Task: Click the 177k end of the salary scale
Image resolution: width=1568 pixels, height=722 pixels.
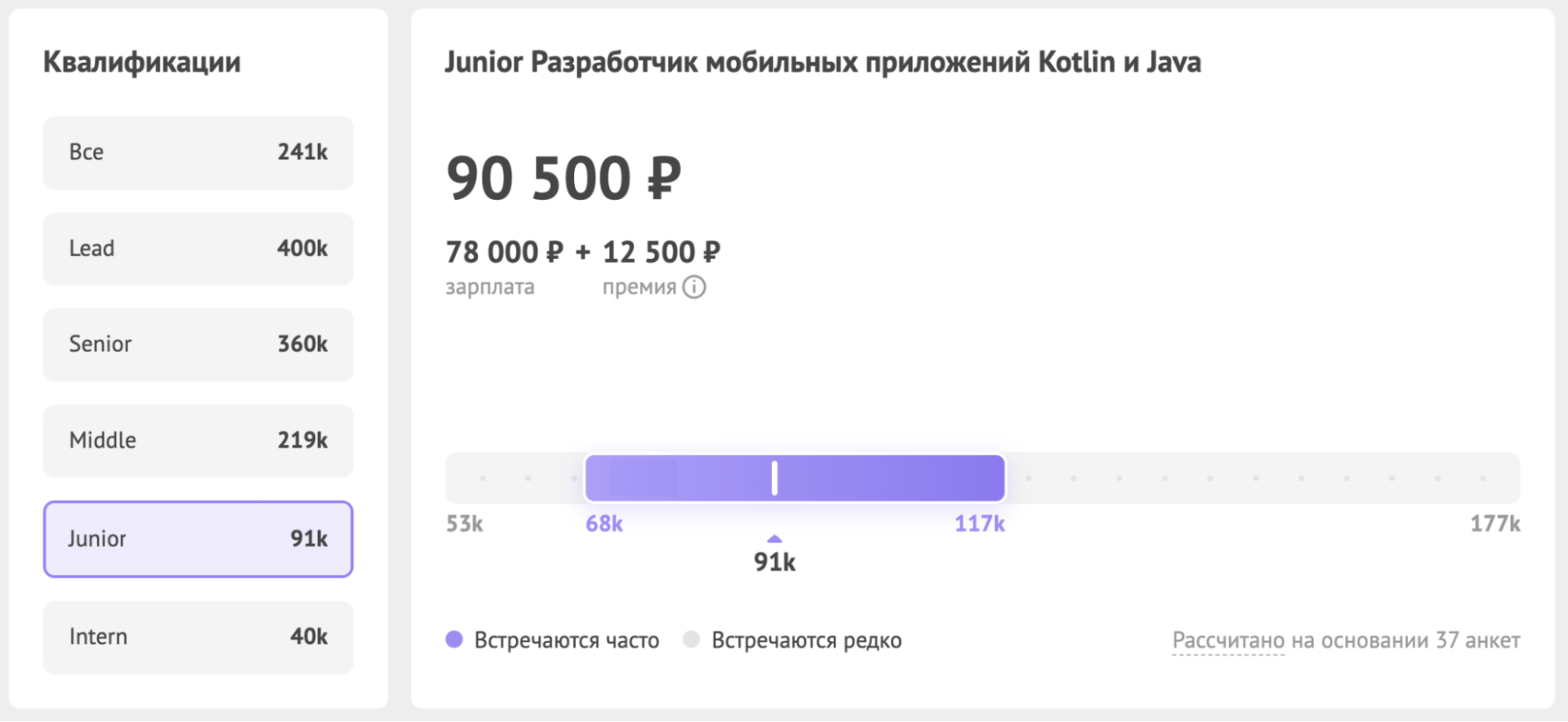Action: click(x=1496, y=524)
